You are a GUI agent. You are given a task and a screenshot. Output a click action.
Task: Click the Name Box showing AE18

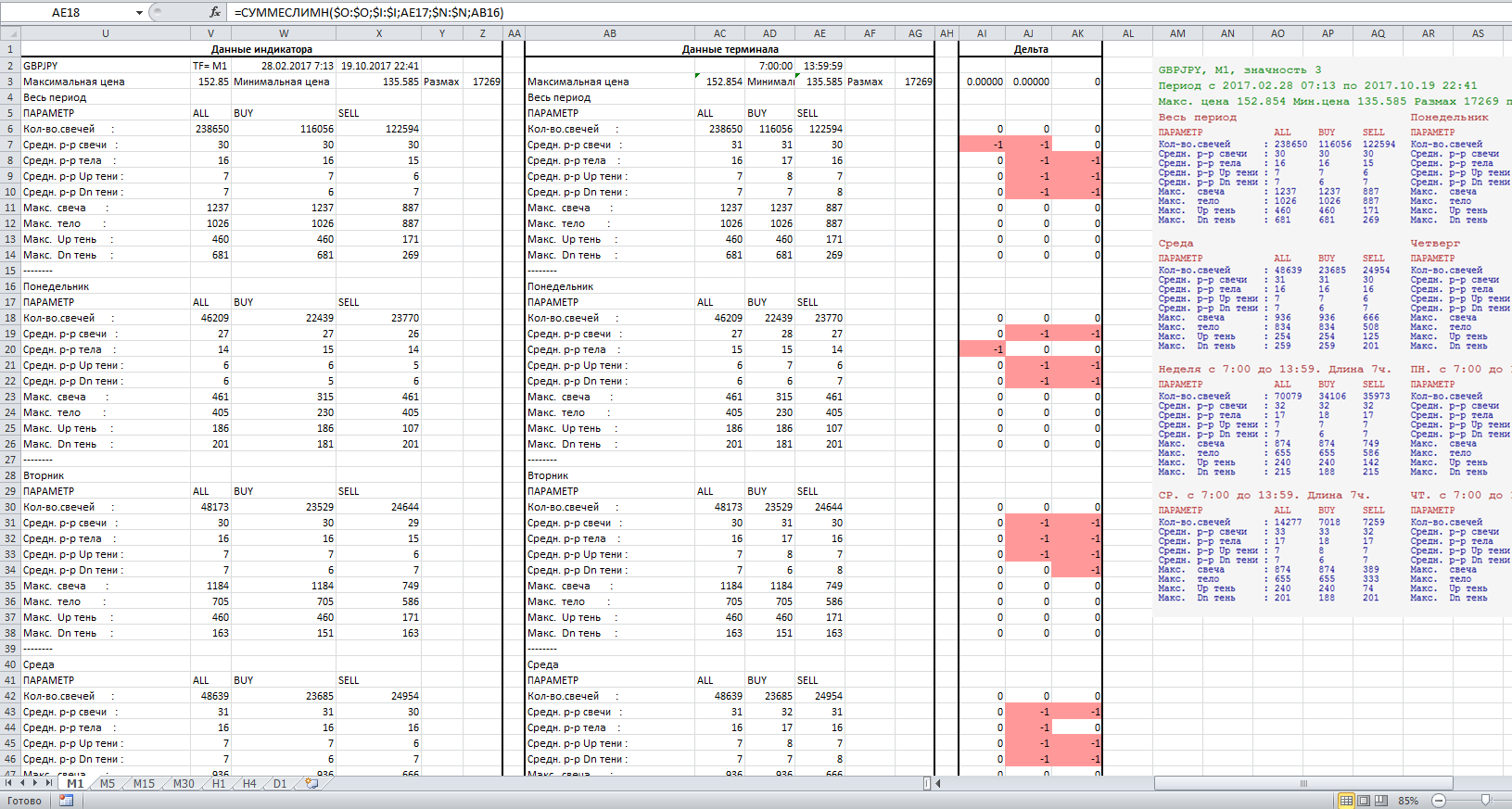pos(67,13)
